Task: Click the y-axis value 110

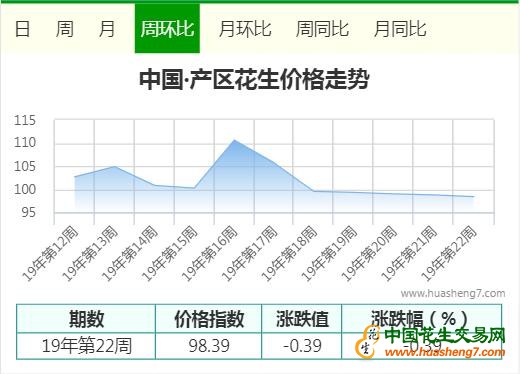Action: [x=25, y=143]
